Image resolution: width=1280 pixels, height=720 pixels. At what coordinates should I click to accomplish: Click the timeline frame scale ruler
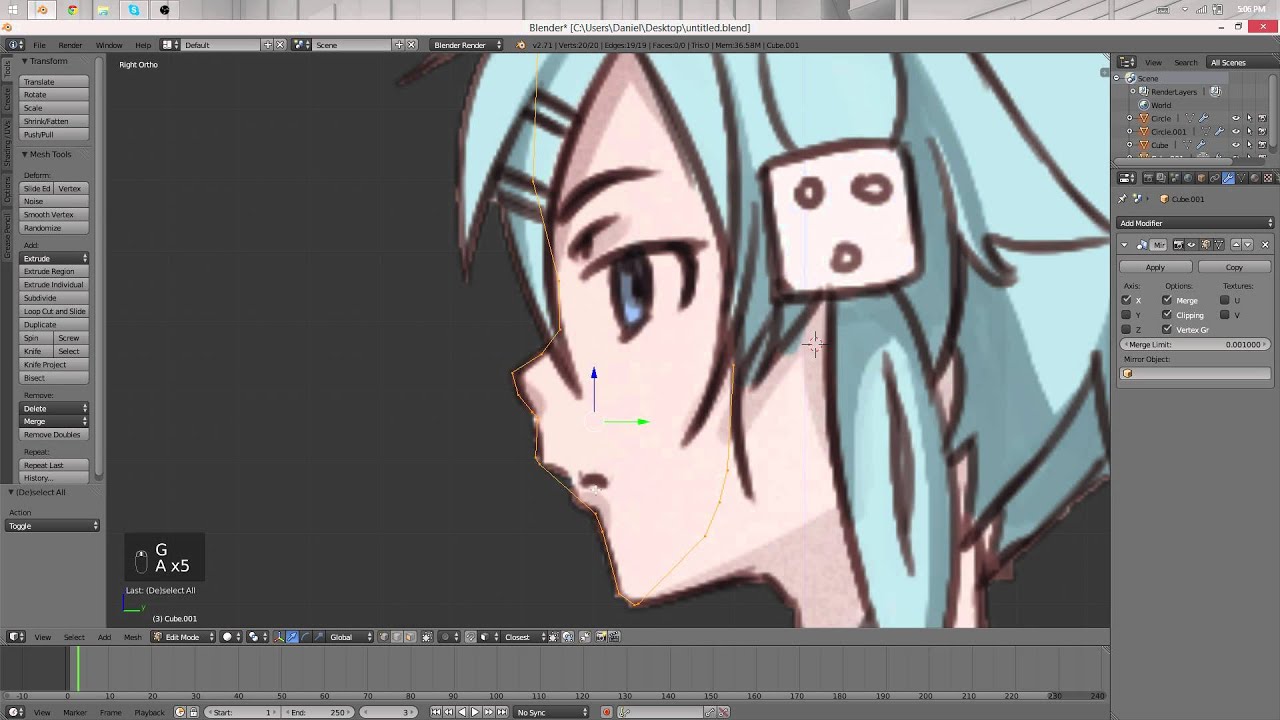[555, 696]
